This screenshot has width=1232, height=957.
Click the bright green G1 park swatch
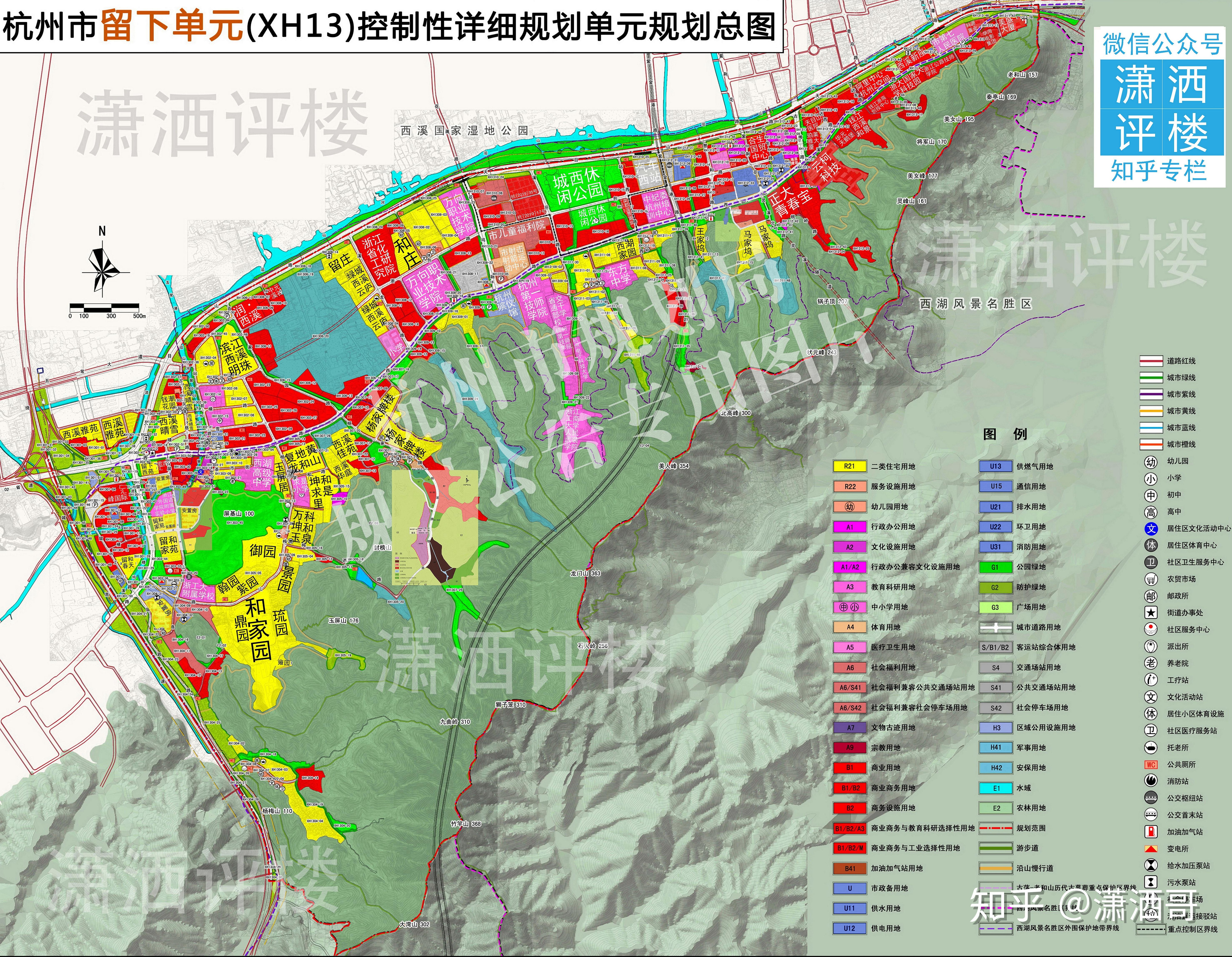pyautogui.click(x=995, y=567)
